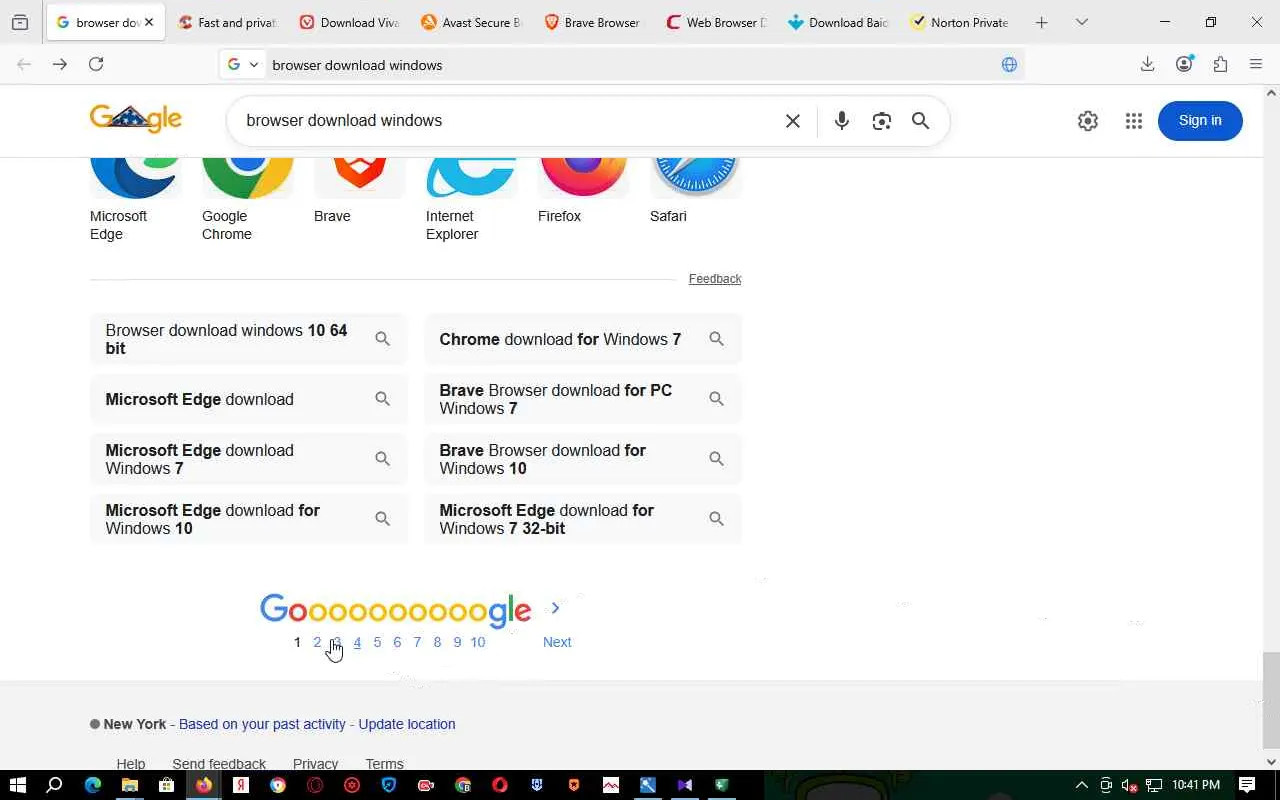Search 'Chrome download for Windows 7' suggestion
1280x800 pixels.
[x=583, y=339]
